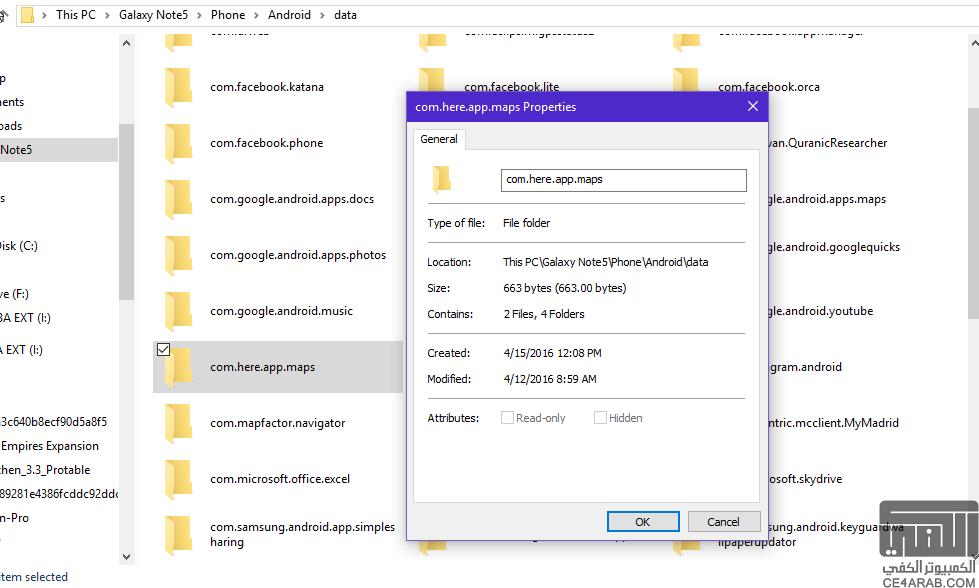Image resolution: width=979 pixels, height=588 pixels.
Task: Click the com.facebook.lite folder name
Action: pyautogui.click(x=512, y=87)
